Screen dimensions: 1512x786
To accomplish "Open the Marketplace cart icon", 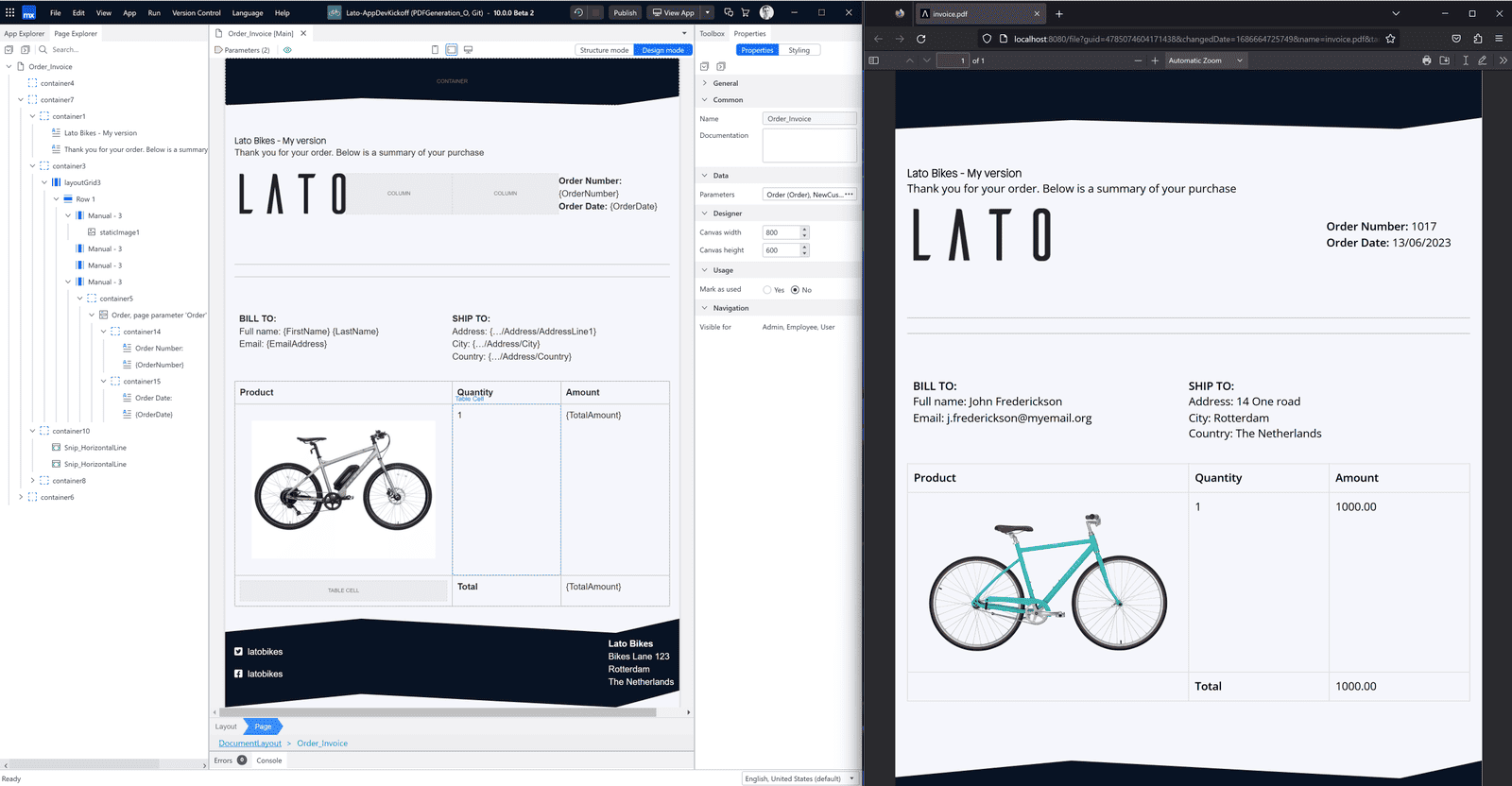I will 745,12.
